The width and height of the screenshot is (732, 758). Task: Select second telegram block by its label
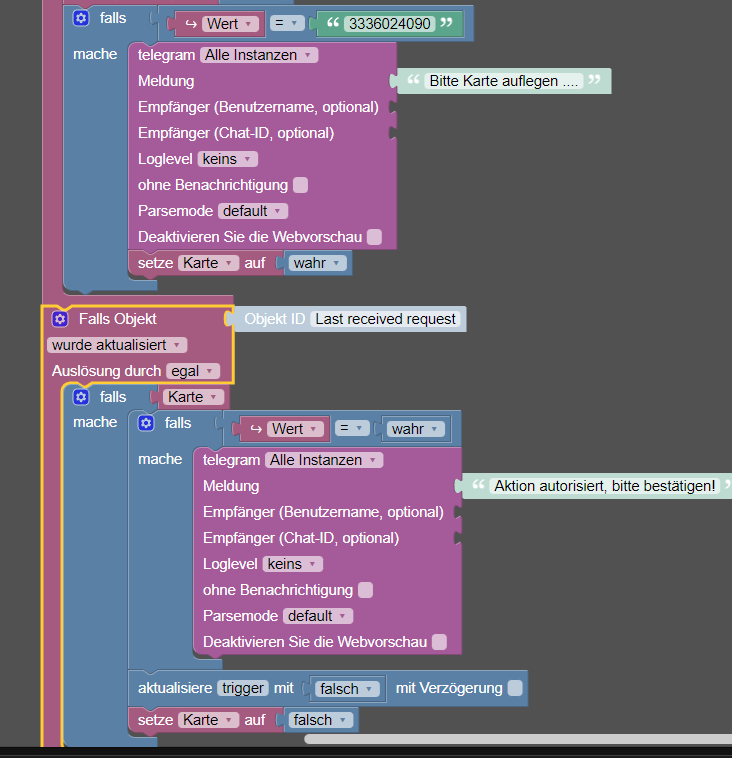coord(231,460)
